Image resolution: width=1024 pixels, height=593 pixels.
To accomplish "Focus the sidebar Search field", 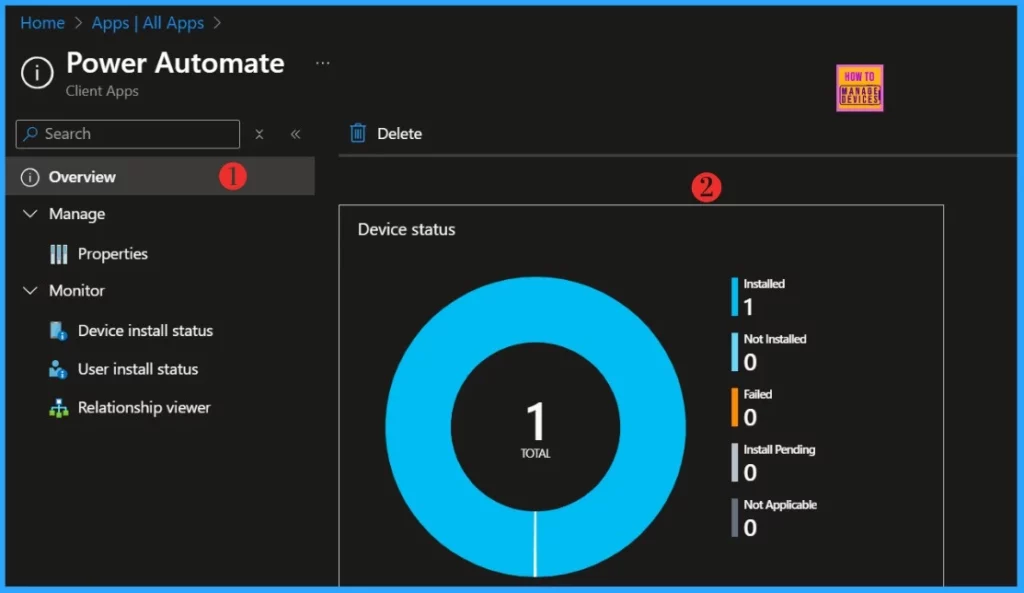I will (128, 134).
